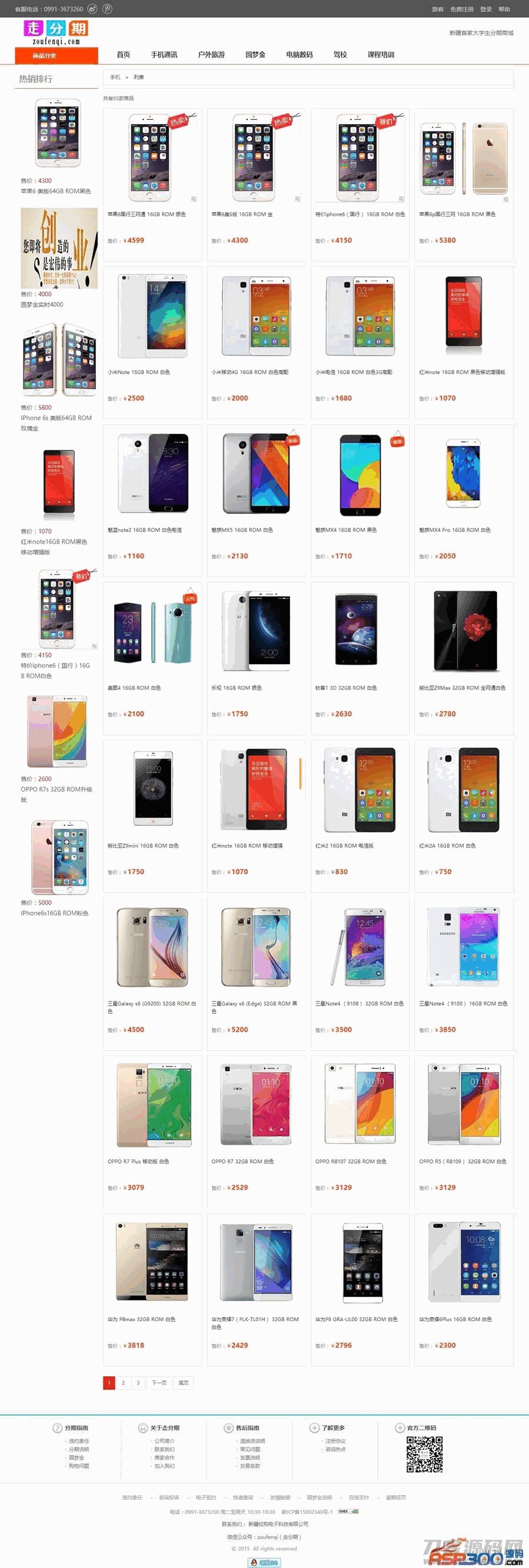Go to page 2 of the product list
The image size is (529, 1568).
tap(123, 1382)
